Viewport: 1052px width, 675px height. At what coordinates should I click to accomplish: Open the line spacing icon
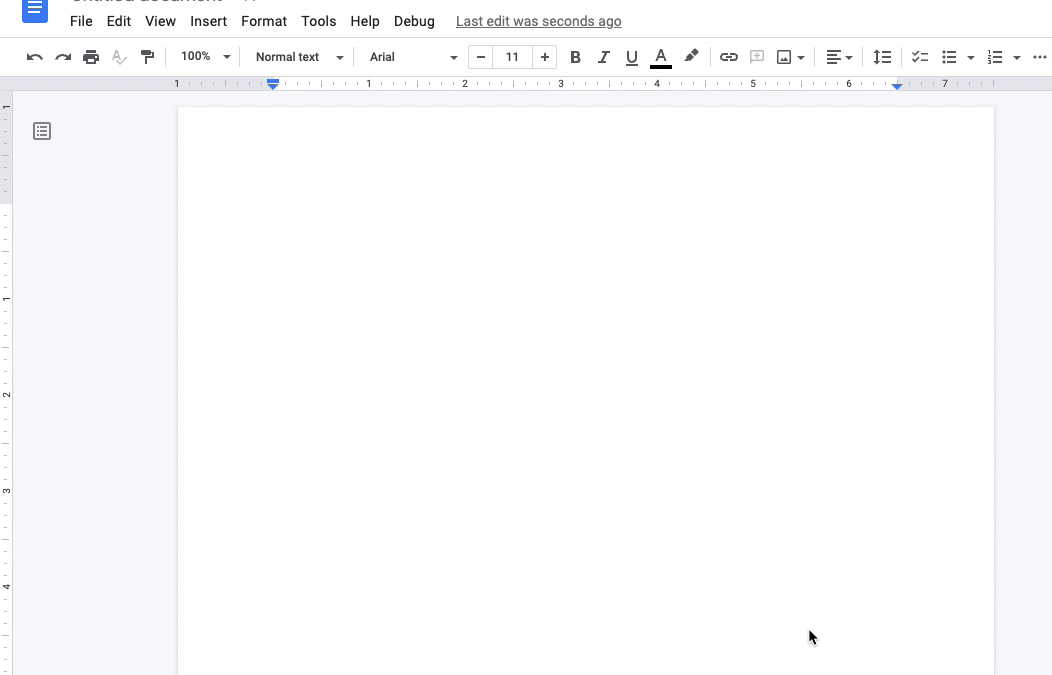[882, 57]
